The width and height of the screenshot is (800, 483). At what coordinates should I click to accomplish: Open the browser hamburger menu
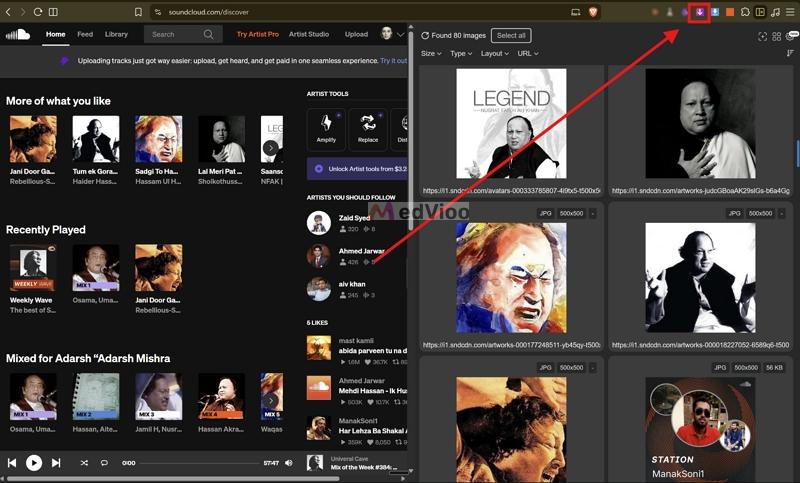[x=790, y=12]
